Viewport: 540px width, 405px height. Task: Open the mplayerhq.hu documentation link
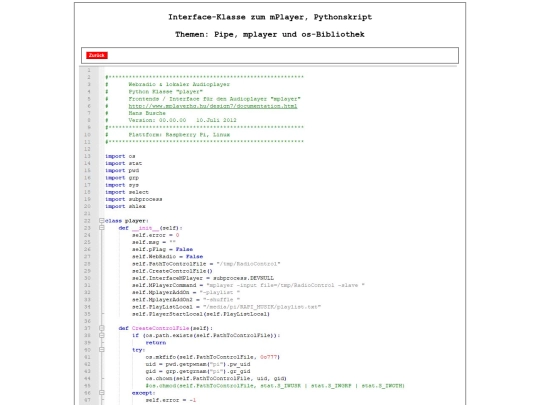coord(213,106)
